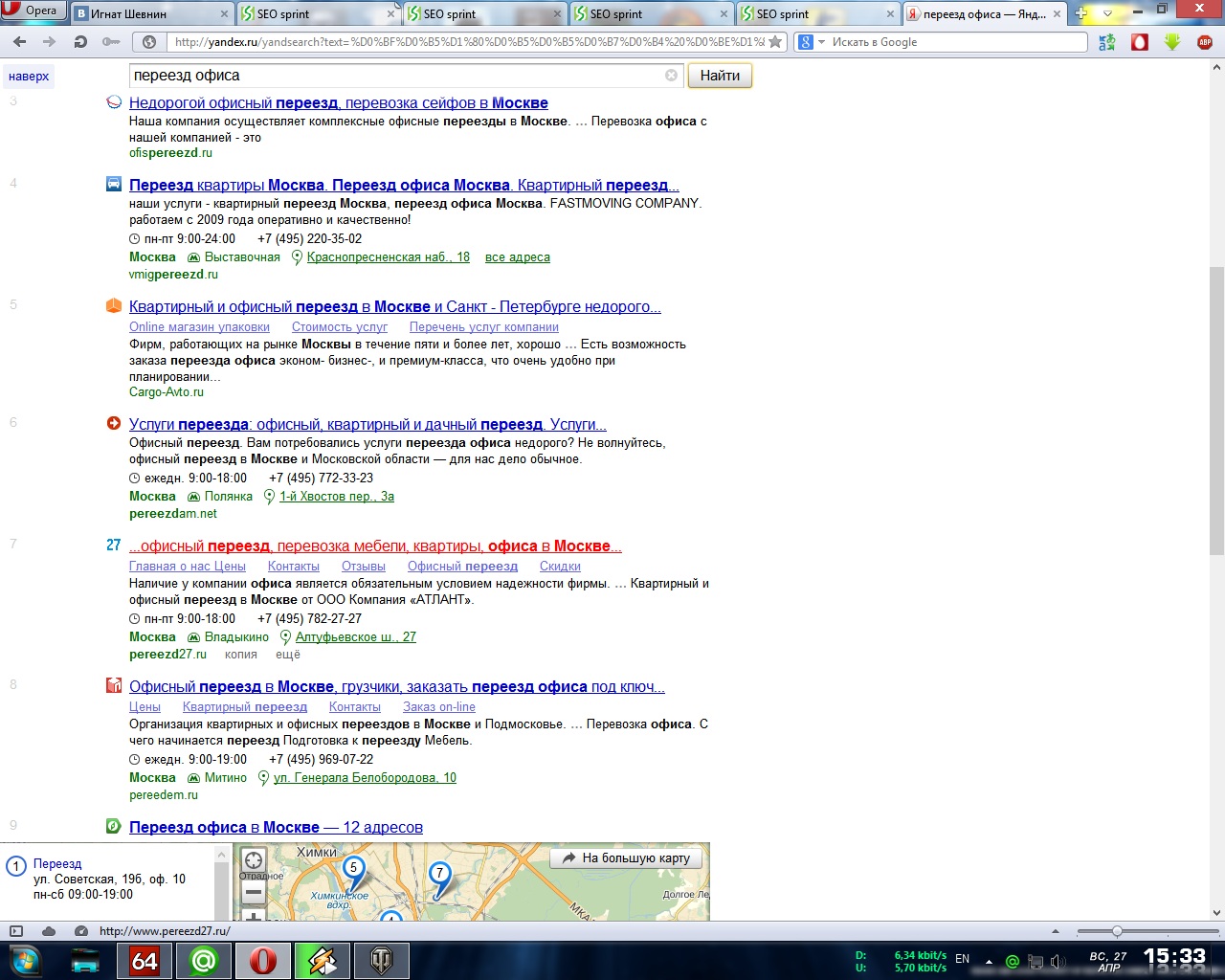1225x980 pixels.
Task: Open the Заказ on-line sublink
Action: [x=439, y=707]
